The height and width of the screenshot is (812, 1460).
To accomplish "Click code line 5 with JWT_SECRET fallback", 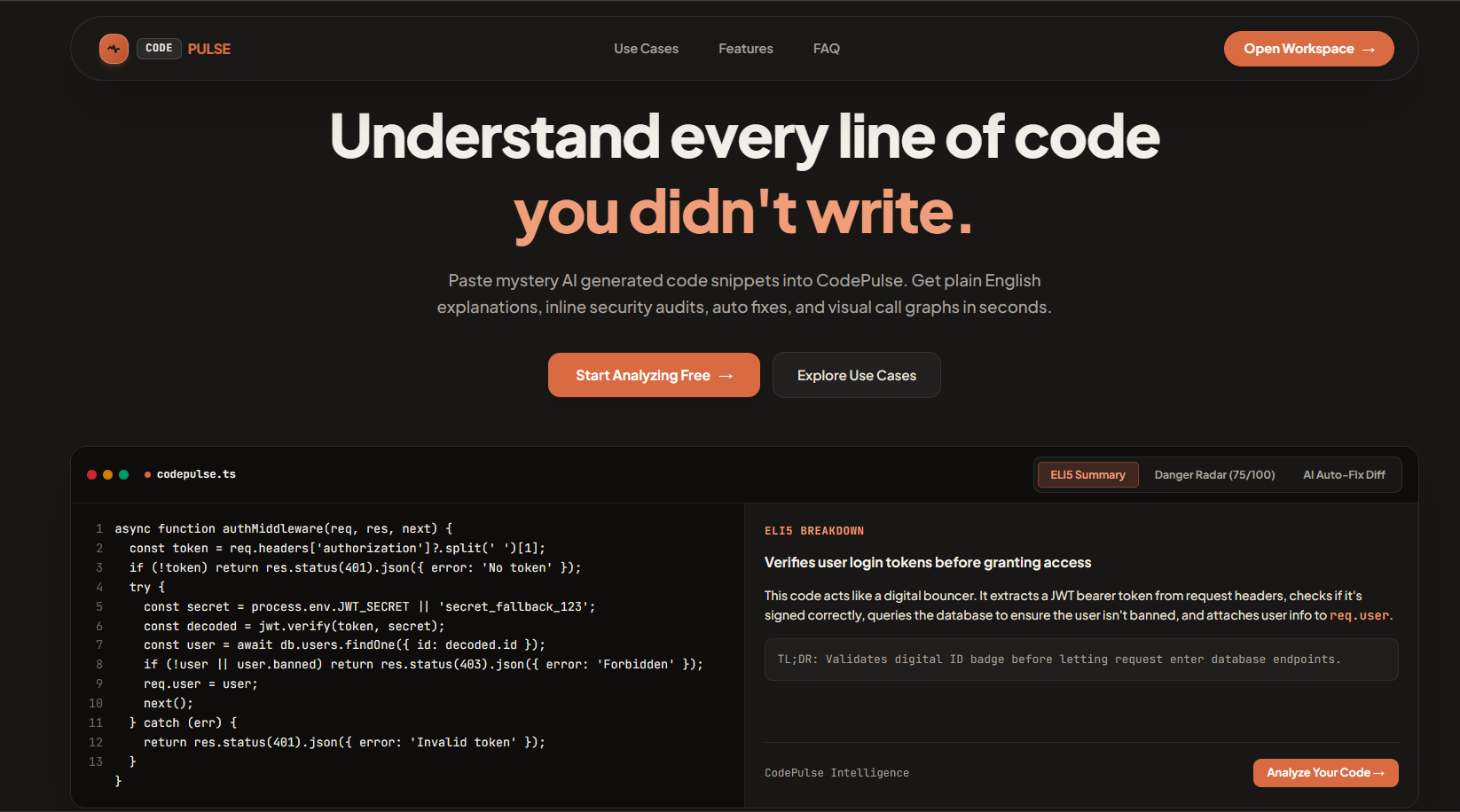I will coord(369,606).
